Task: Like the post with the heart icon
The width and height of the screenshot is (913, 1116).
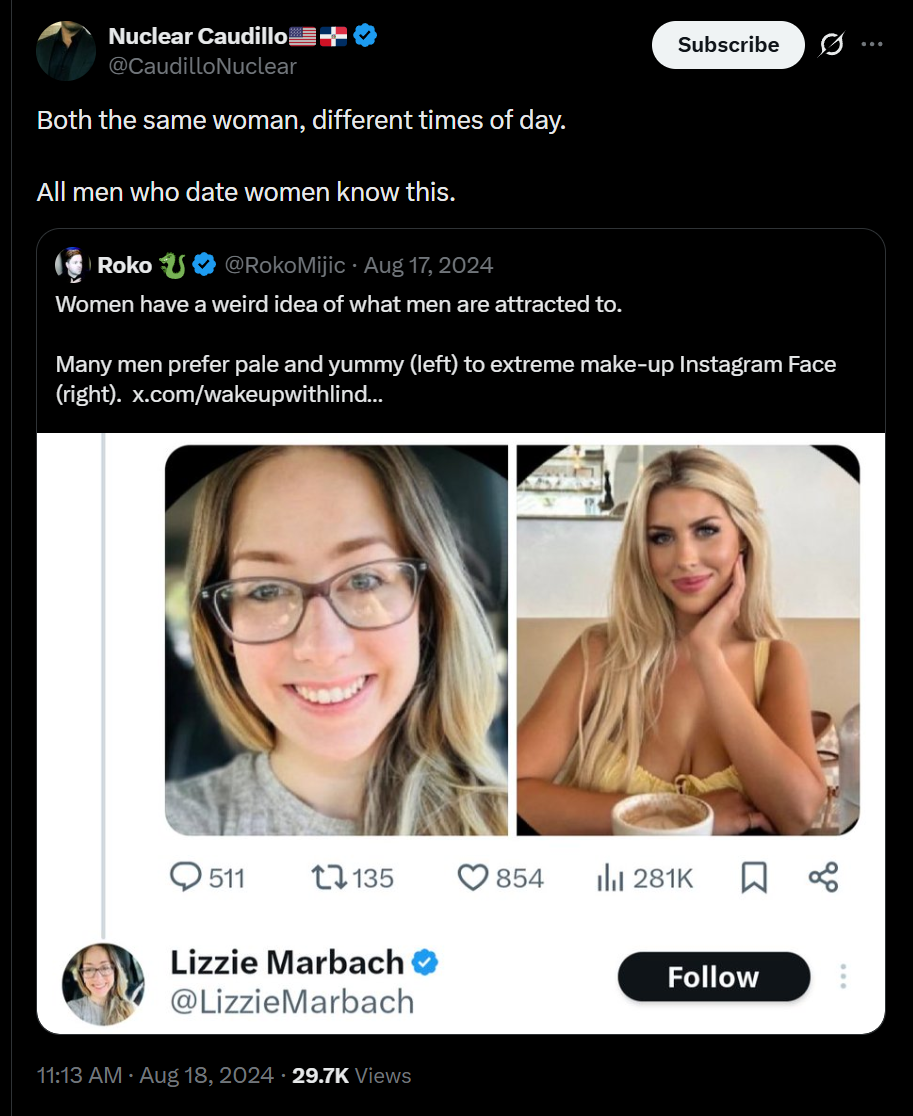Action: pos(472,878)
